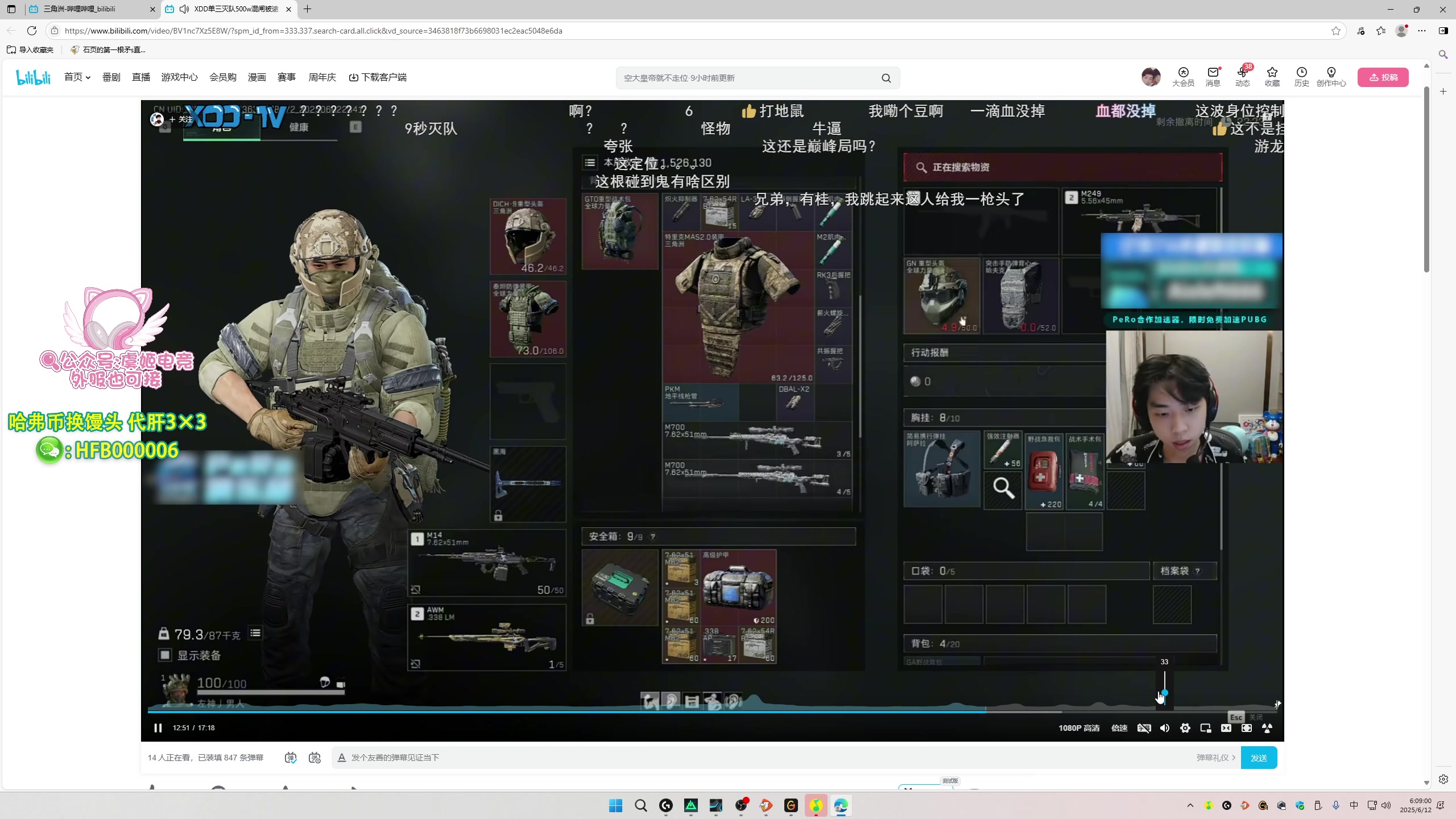Viewport: 1456px width, 819px height.
Task: Open the 1080P 高清 quality menu
Action: [x=1079, y=728]
